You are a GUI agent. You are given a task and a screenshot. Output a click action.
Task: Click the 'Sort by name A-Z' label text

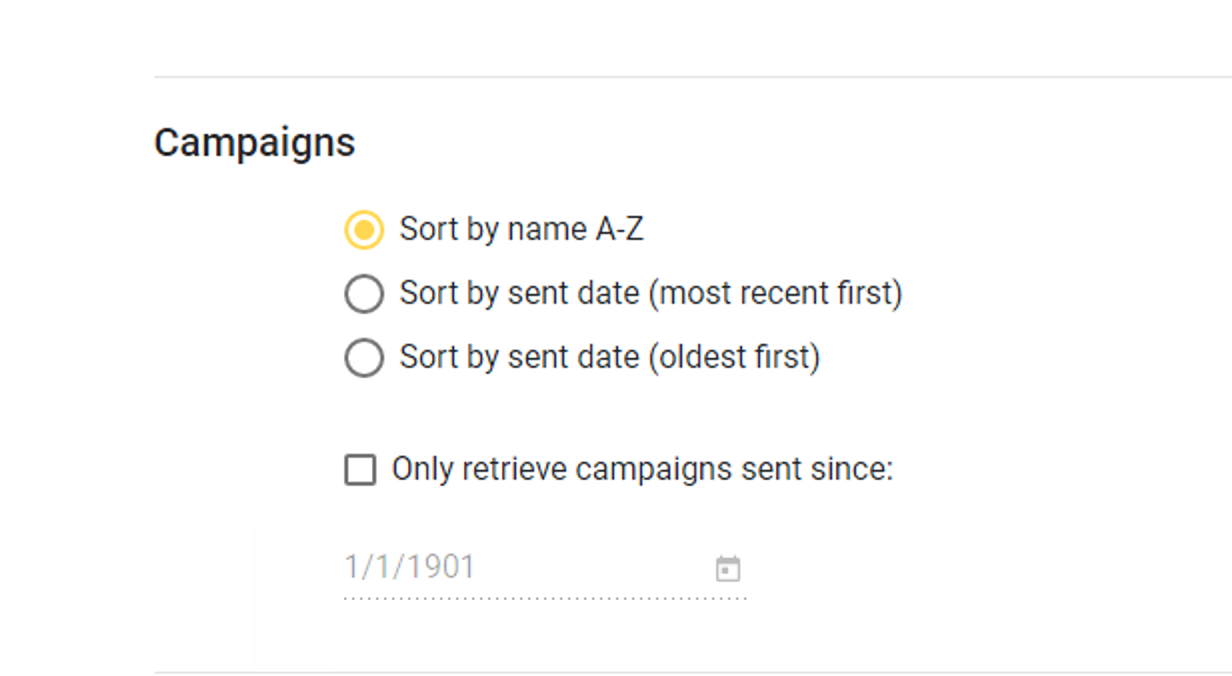pos(521,229)
